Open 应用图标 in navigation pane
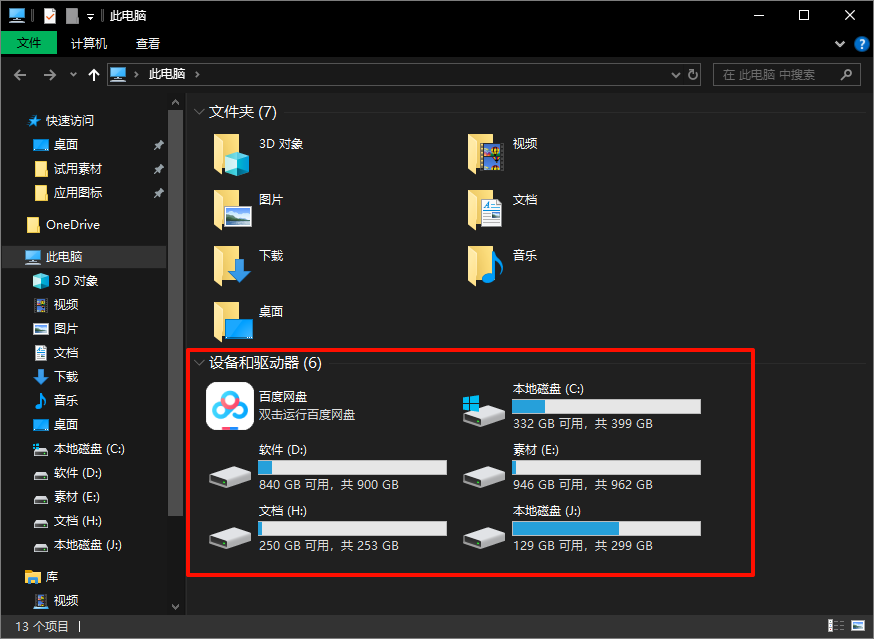The image size is (874, 639). (x=77, y=193)
